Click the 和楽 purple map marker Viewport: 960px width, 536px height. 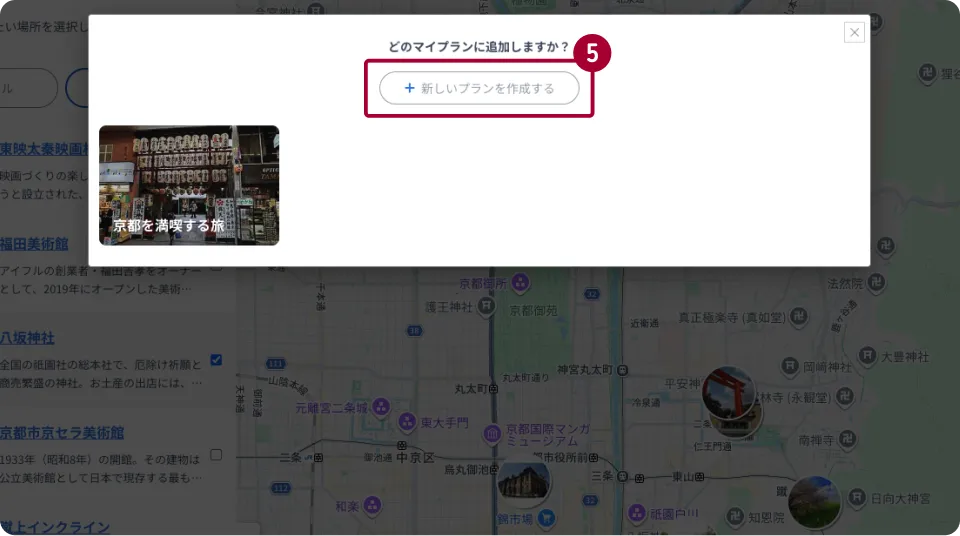(372, 506)
